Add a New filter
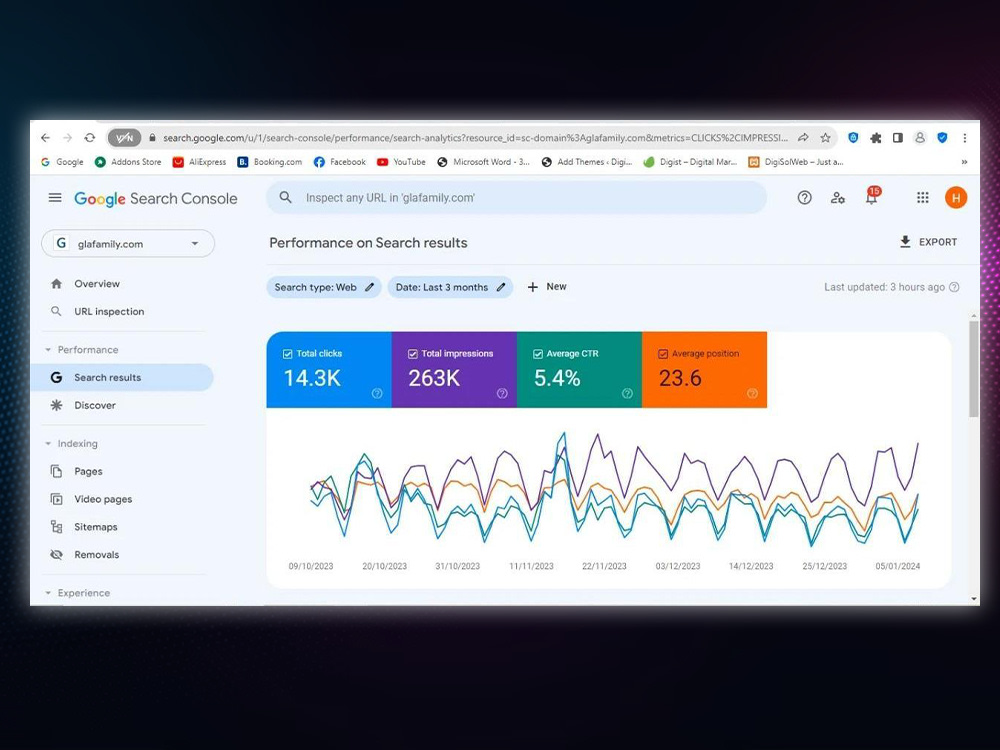 [547, 287]
